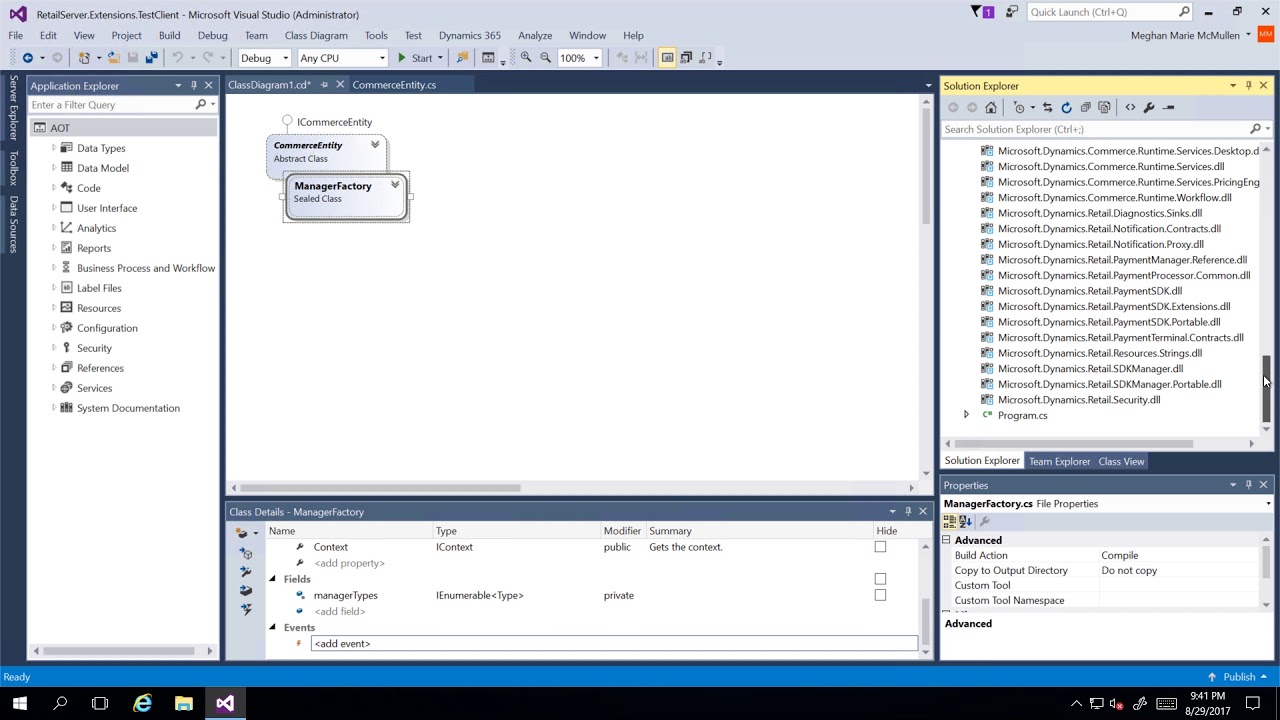Click the Refresh icon in Solution Explorer
The height and width of the screenshot is (720, 1280).
coord(1066,107)
